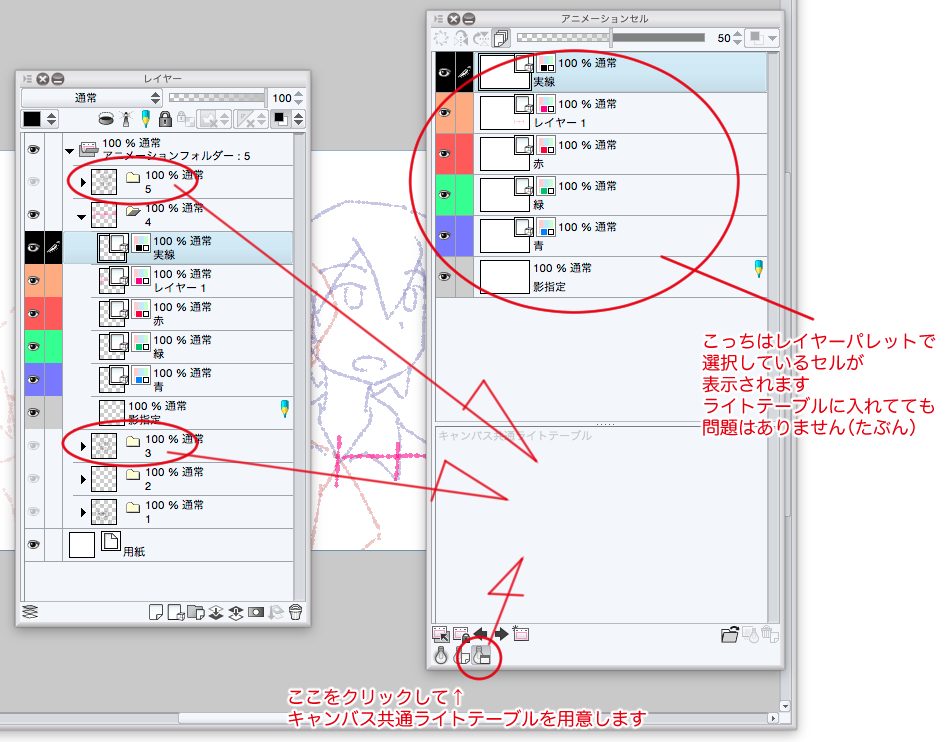Click cel-specific light table icon
Viewport: 950px width, 742px height.
(462, 655)
